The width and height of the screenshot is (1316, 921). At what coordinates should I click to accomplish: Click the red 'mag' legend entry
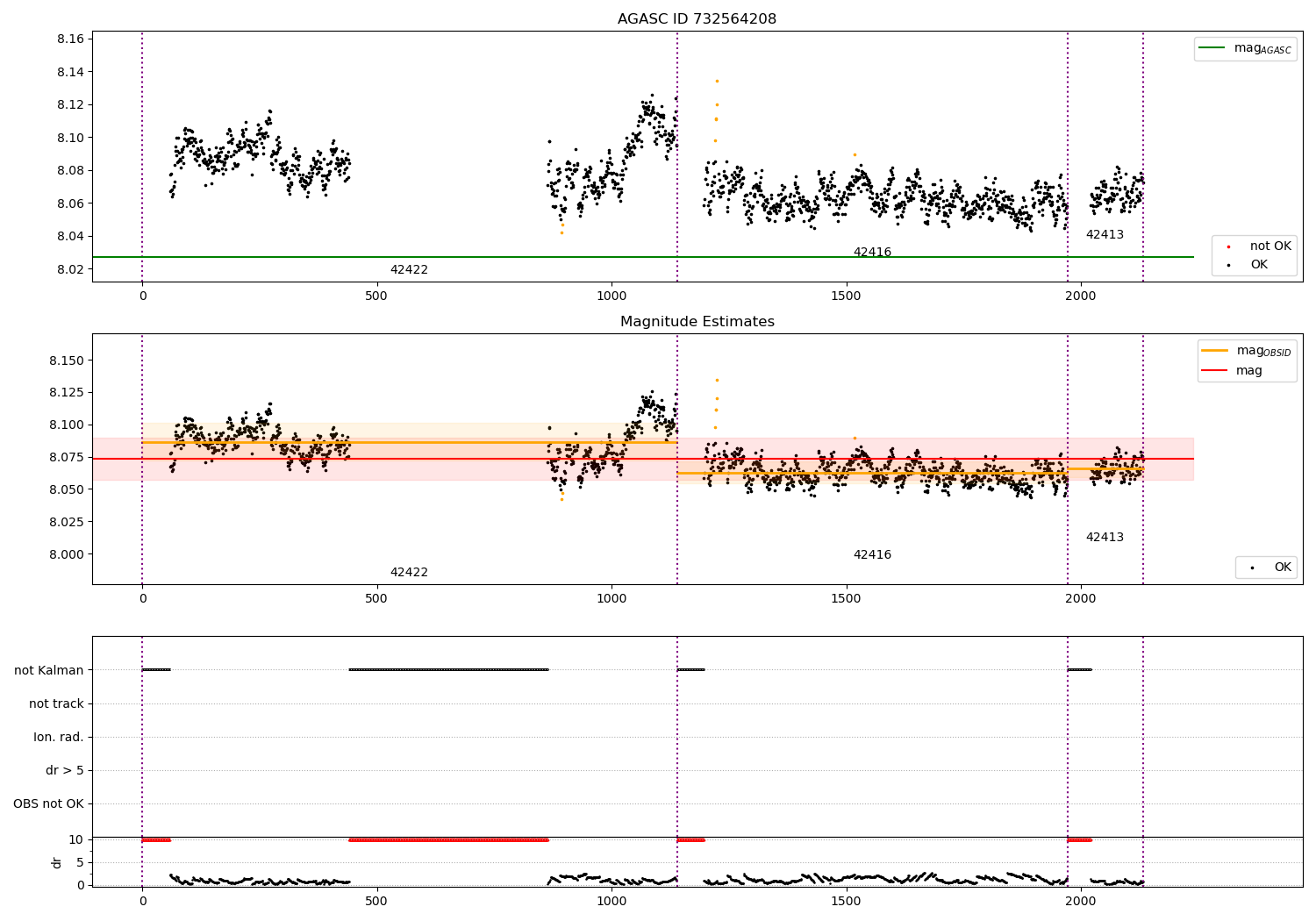pos(1232,370)
